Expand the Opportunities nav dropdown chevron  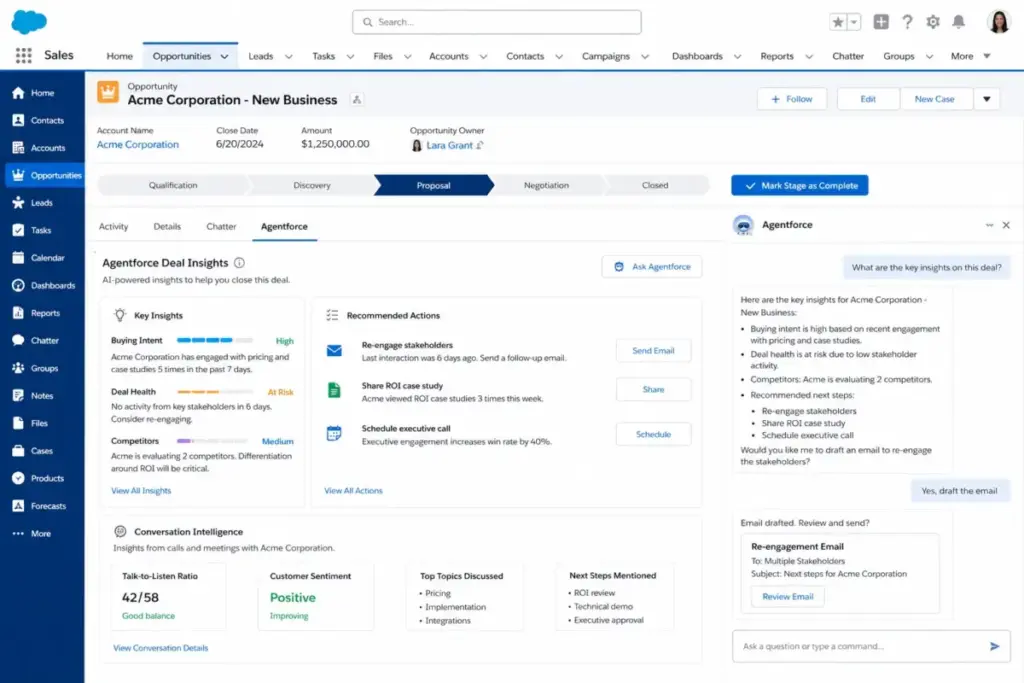224,56
